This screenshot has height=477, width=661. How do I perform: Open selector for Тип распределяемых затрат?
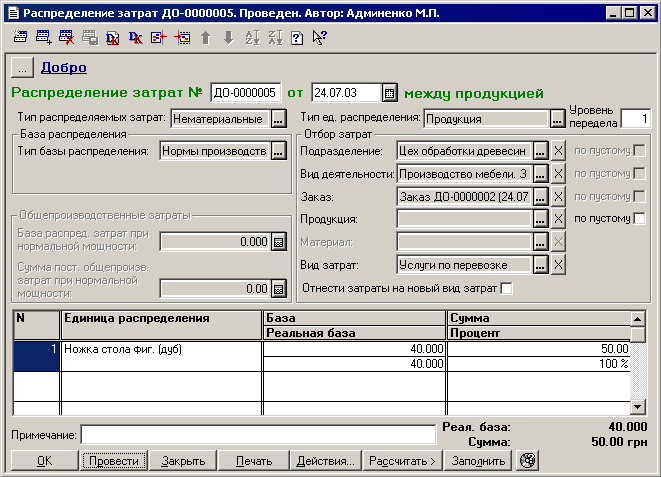click(278, 119)
